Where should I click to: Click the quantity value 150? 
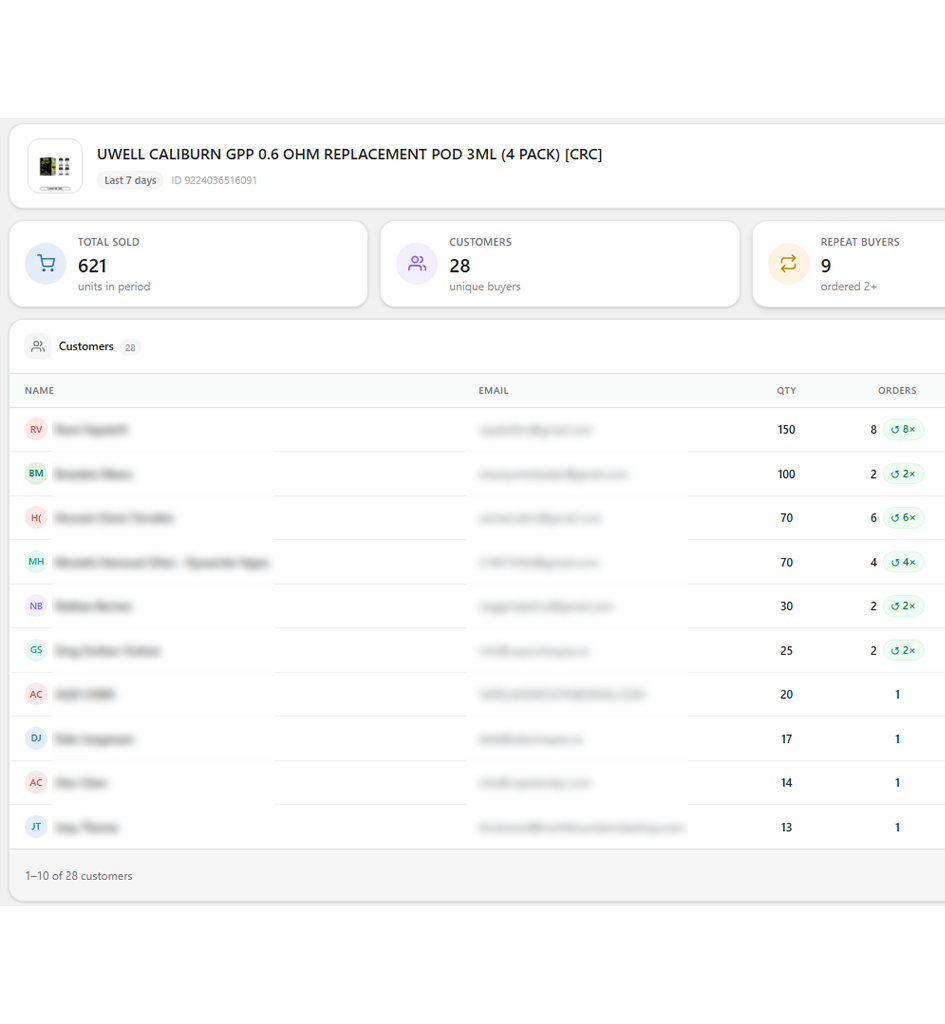[x=786, y=430]
